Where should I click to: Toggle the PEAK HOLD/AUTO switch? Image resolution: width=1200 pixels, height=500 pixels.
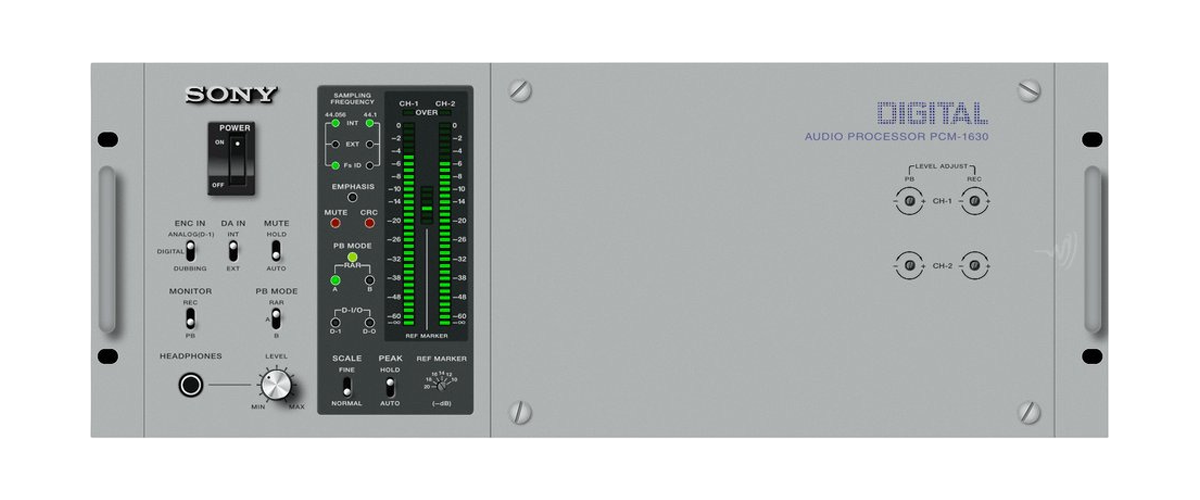(390, 386)
